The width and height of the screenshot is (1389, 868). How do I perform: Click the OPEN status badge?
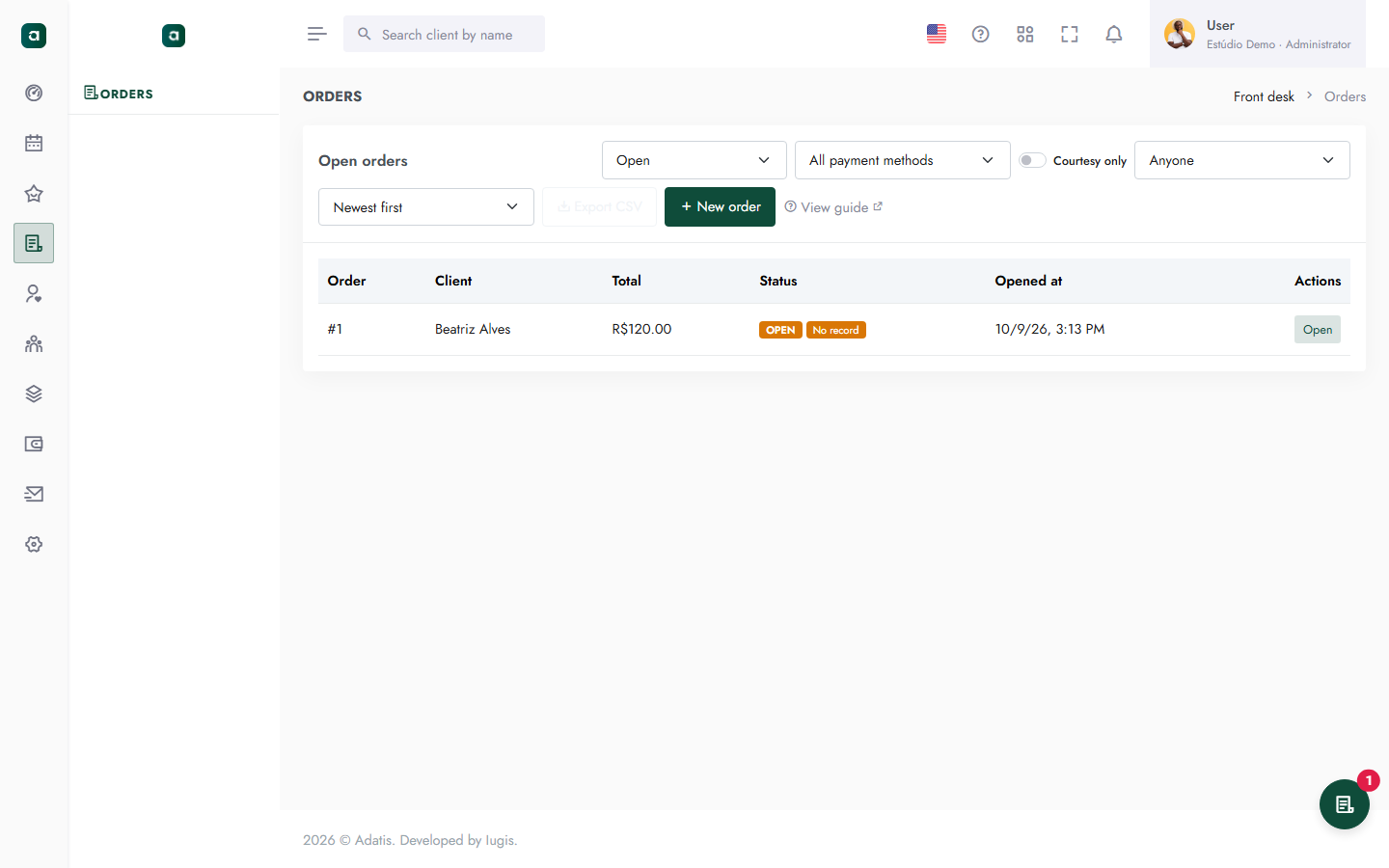[x=780, y=330]
